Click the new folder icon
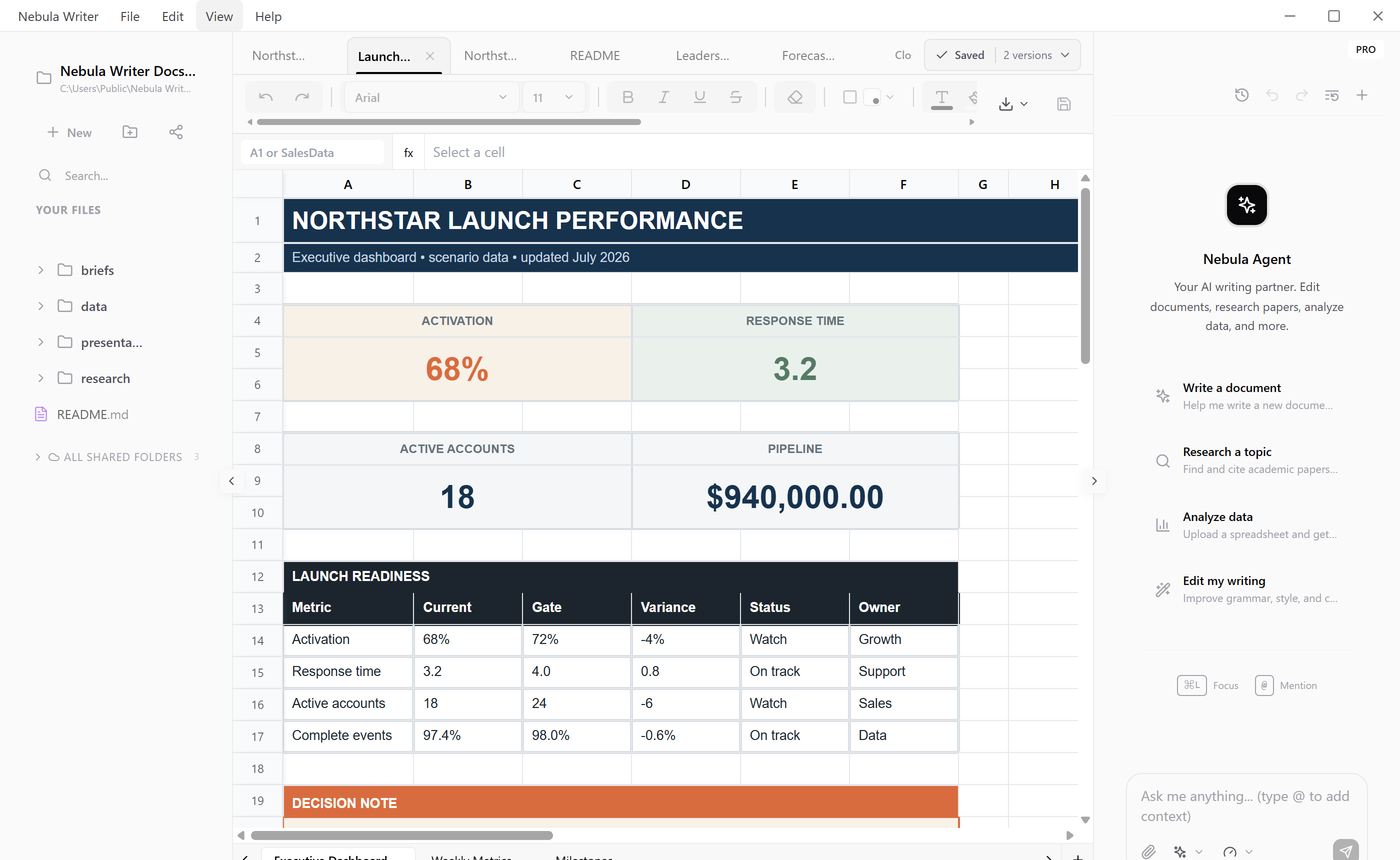The width and height of the screenshot is (1400, 860). click(x=129, y=132)
